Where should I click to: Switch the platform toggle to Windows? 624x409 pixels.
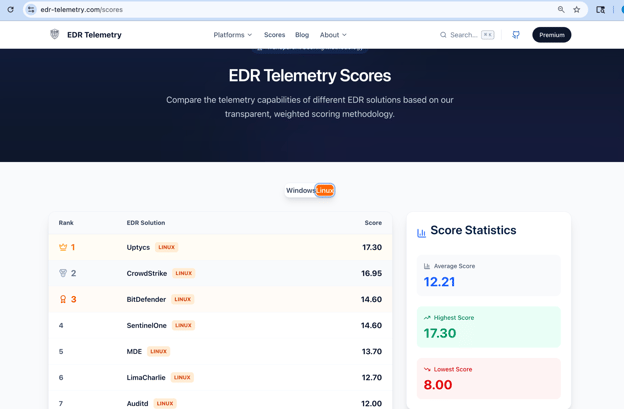pos(300,190)
